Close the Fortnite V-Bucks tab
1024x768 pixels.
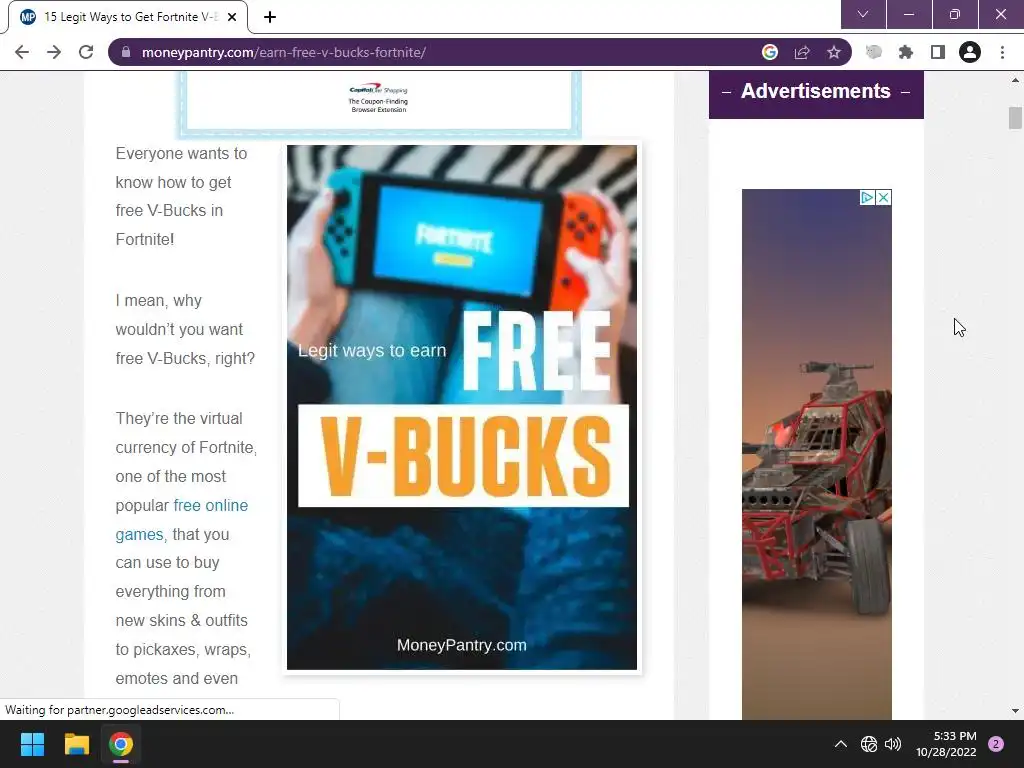(232, 17)
